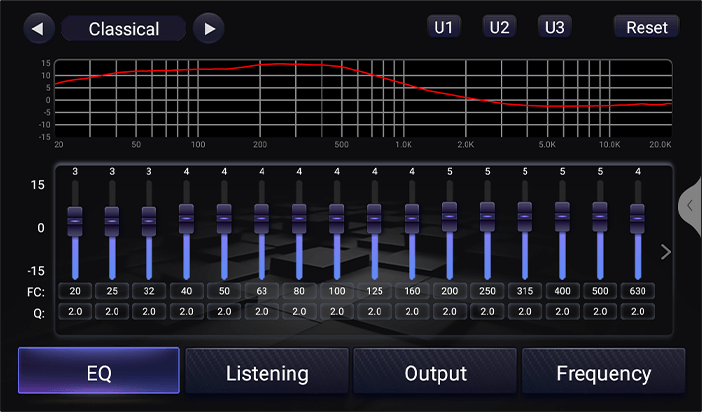Select the EQ tab
Screen dimensions: 702x412
[x=99, y=371]
